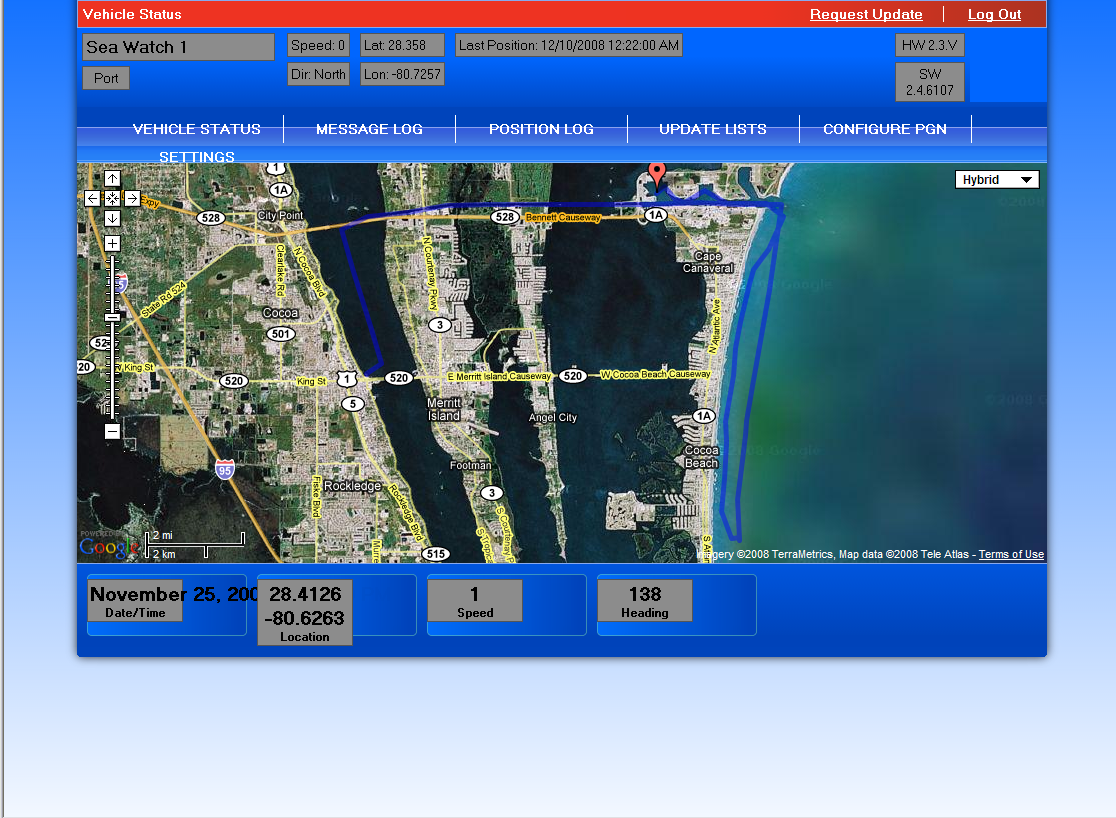1116x818 pixels.
Task: Pan the map left with the arrow
Action: click(x=93, y=199)
